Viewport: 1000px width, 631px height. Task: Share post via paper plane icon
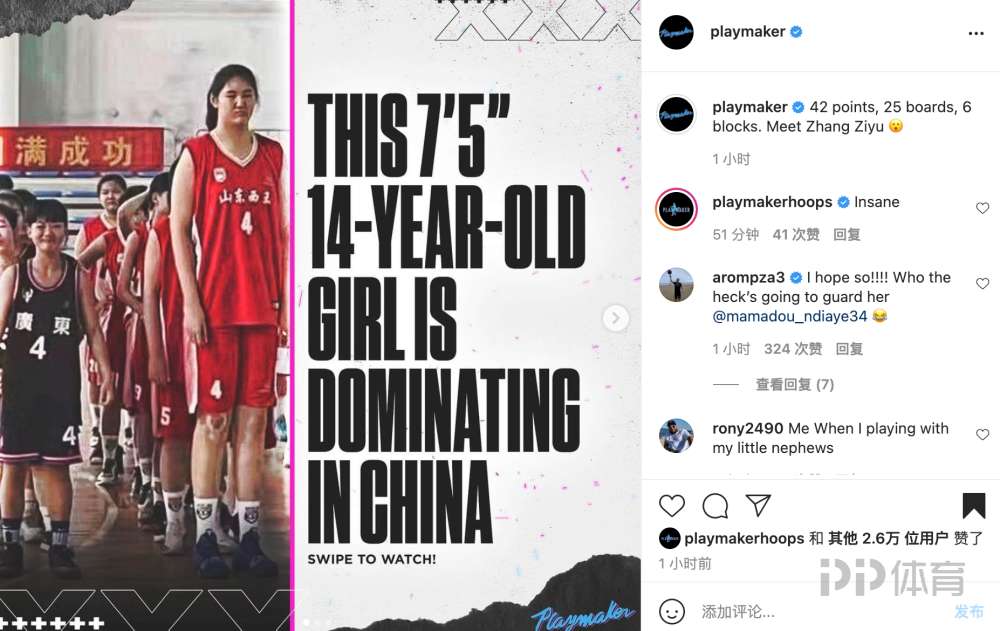[758, 505]
